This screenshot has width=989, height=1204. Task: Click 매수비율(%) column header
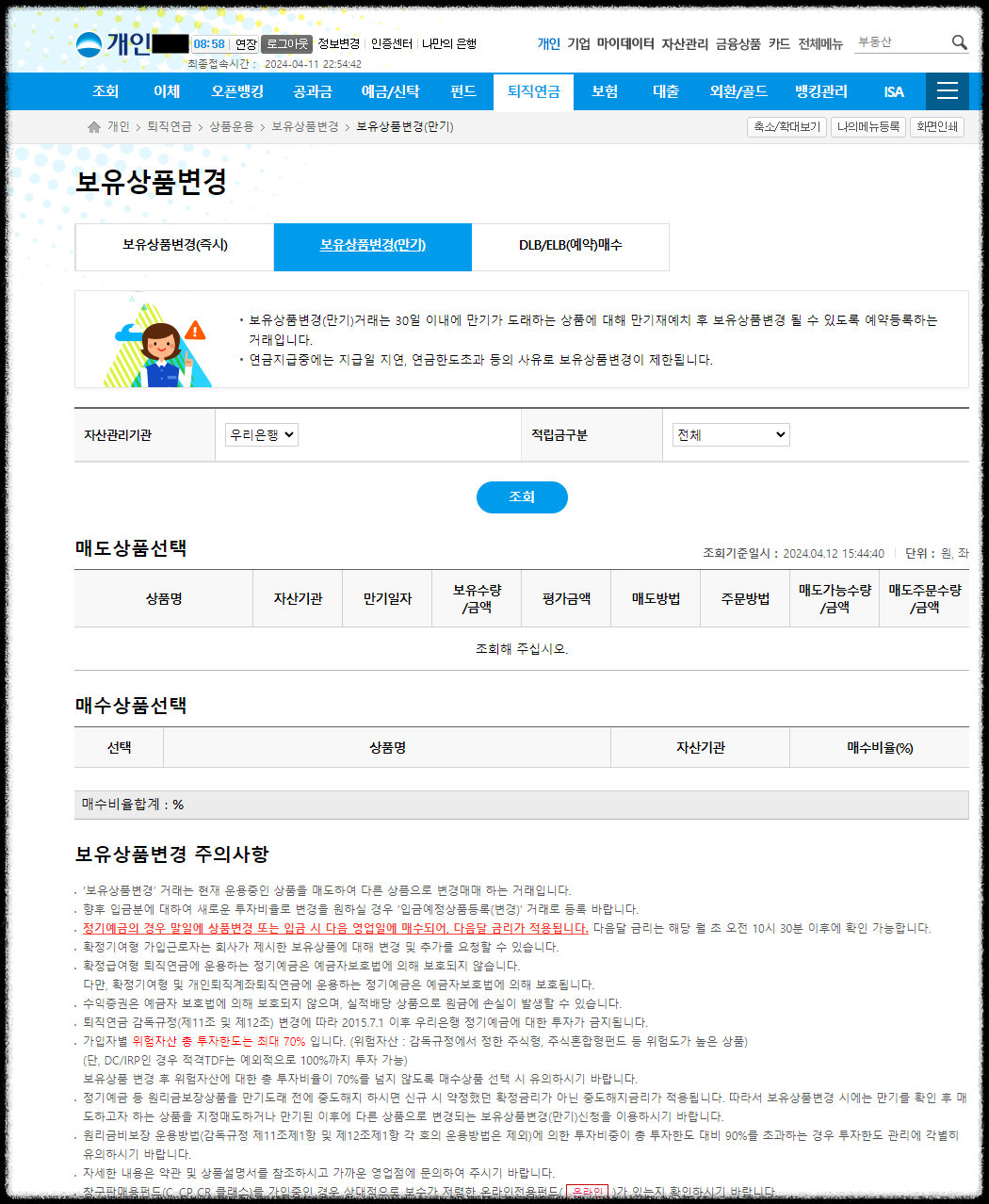point(880,748)
